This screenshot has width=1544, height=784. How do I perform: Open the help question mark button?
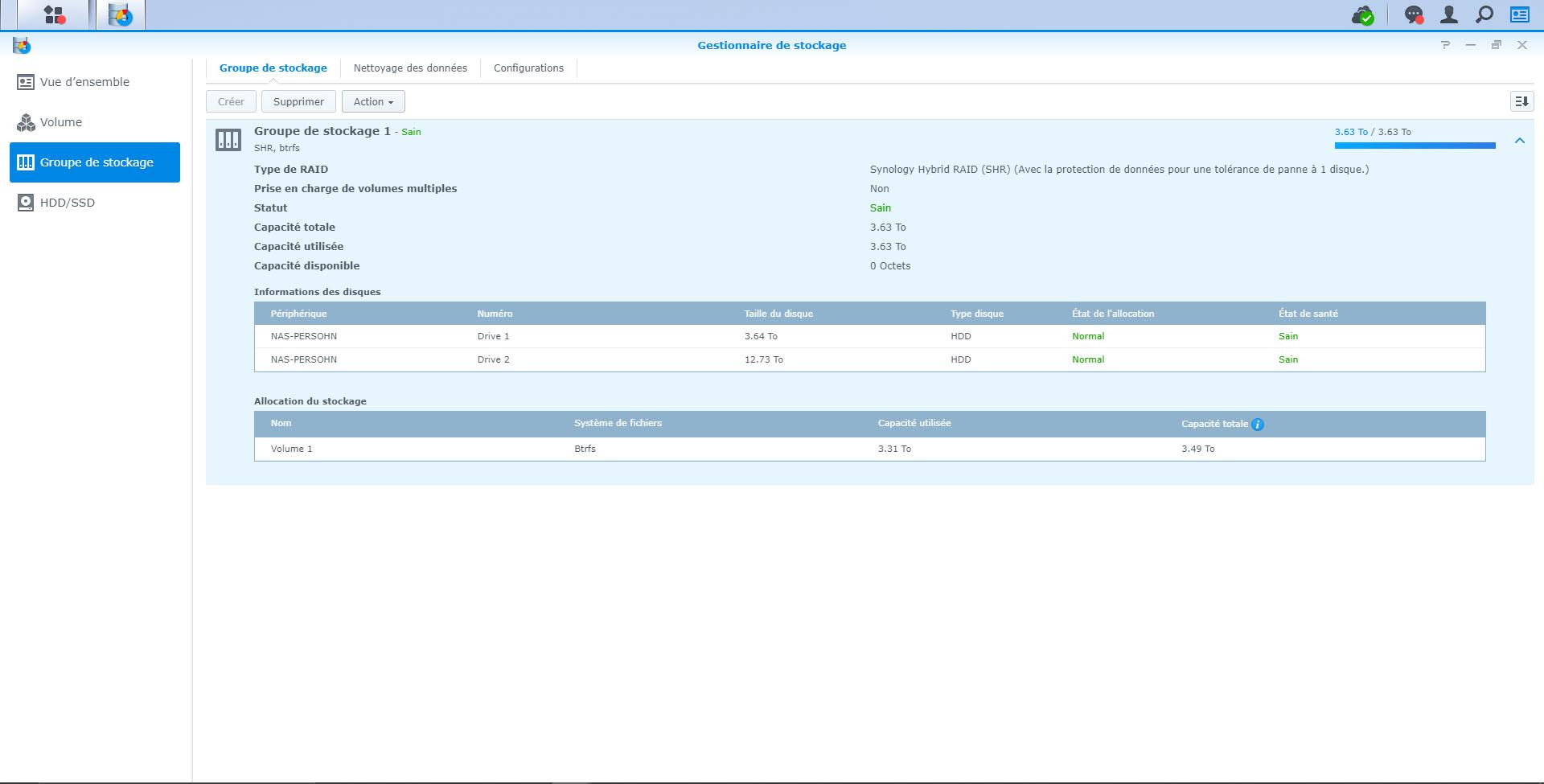point(1445,45)
